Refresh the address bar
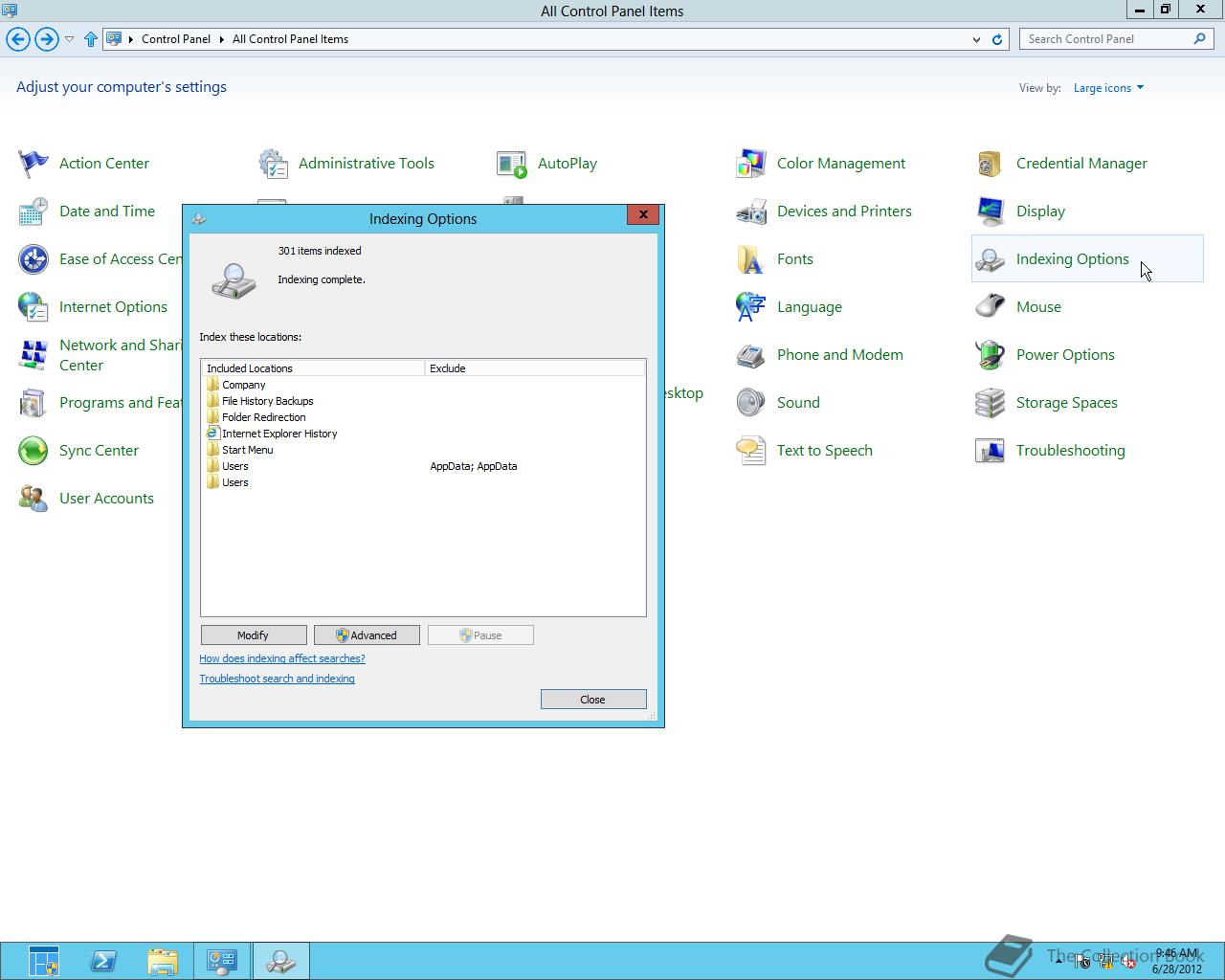The height and width of the screenshot is (980, 1225). click(x=997, y=39)
